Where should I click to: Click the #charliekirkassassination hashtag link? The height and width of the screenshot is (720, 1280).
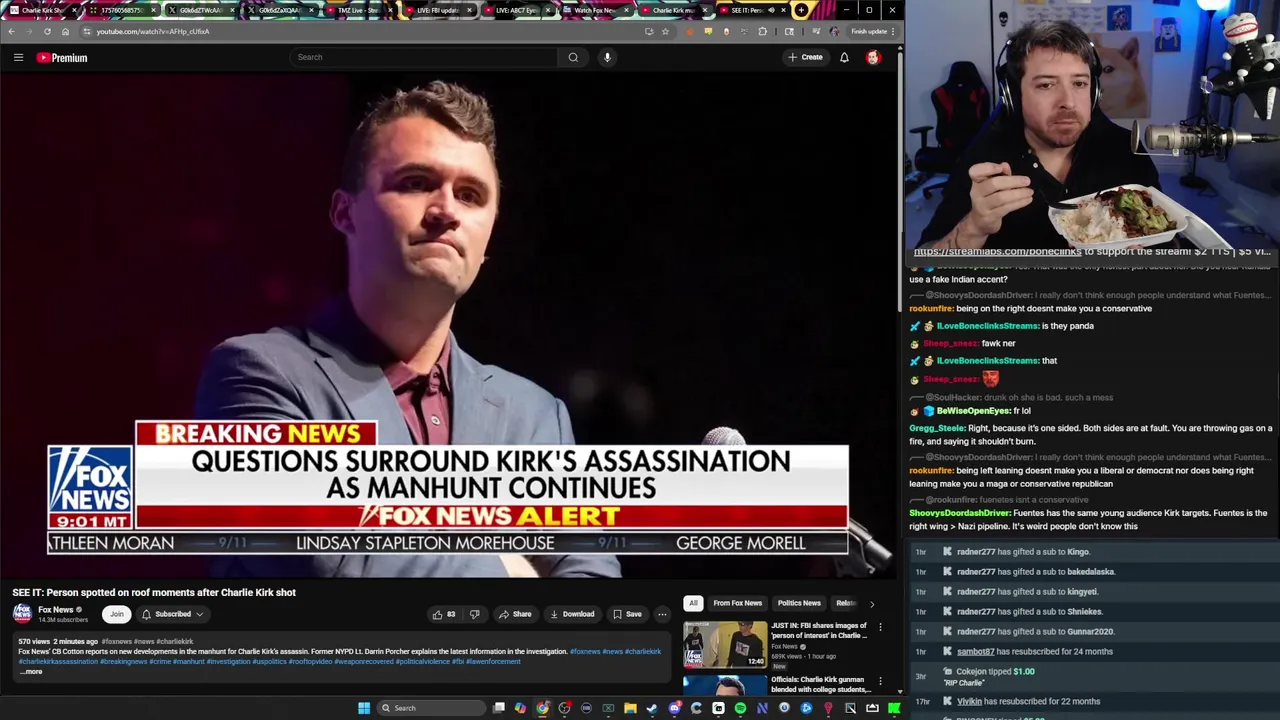58,662
